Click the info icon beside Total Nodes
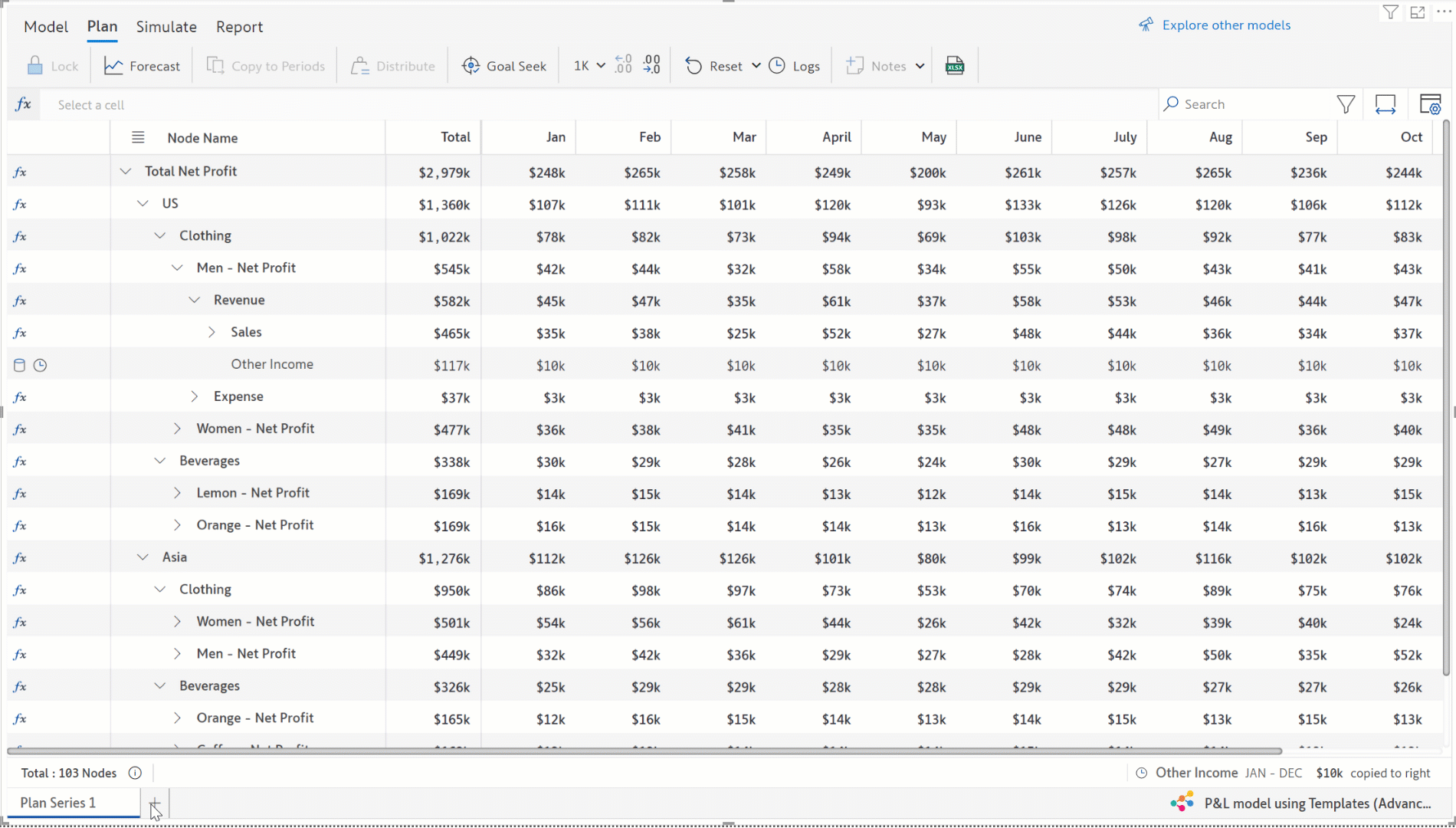1456x828 pixels. (135, 773)
